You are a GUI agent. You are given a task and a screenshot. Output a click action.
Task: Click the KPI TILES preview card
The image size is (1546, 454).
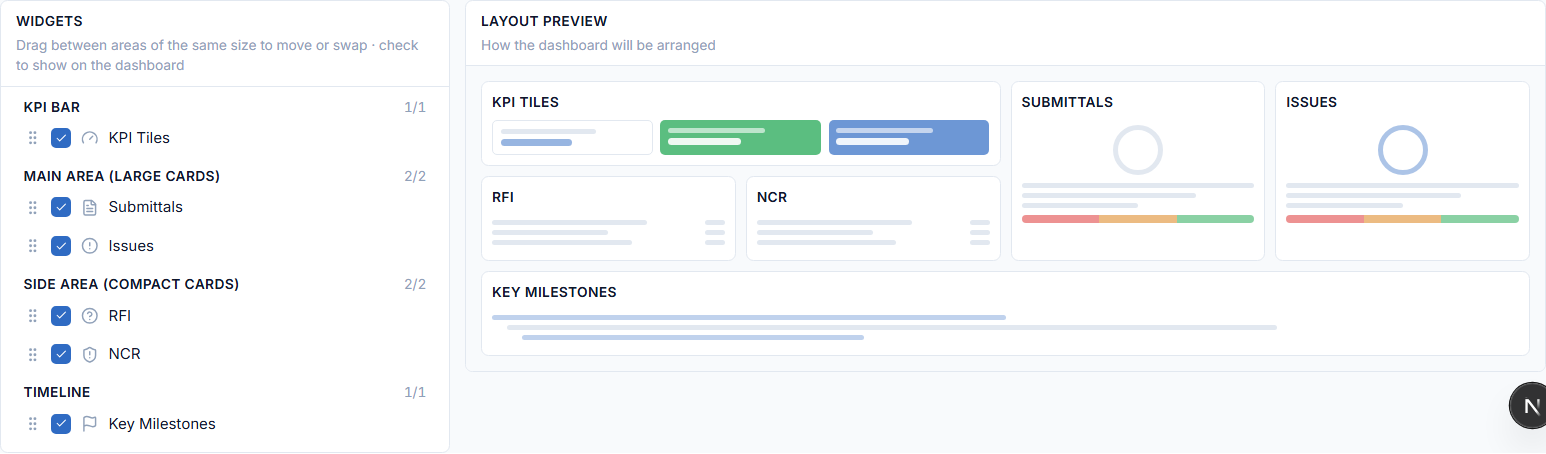point(741,123)
